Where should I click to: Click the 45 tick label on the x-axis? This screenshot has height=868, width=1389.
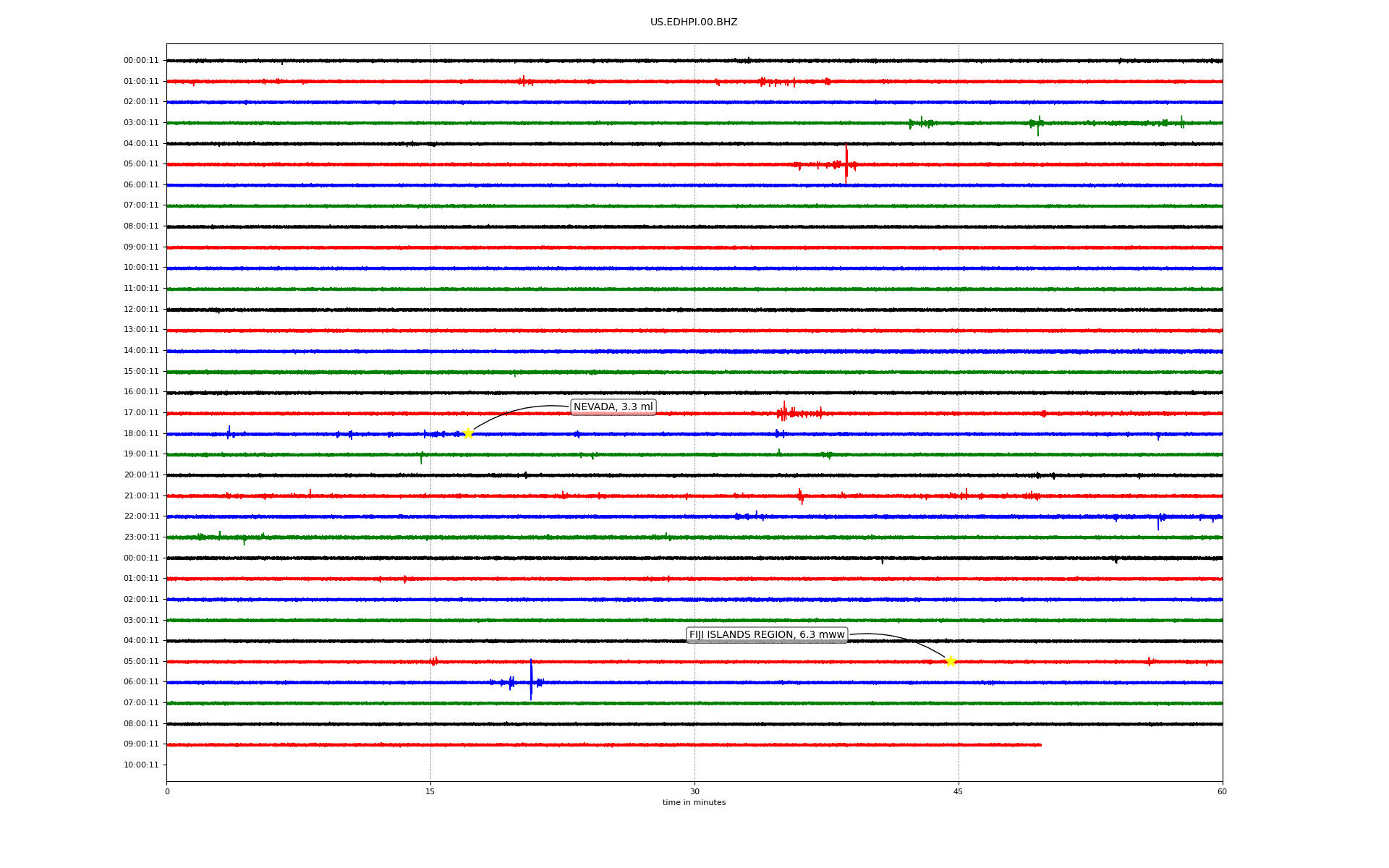pyautogui.click(x=959, y=791)
